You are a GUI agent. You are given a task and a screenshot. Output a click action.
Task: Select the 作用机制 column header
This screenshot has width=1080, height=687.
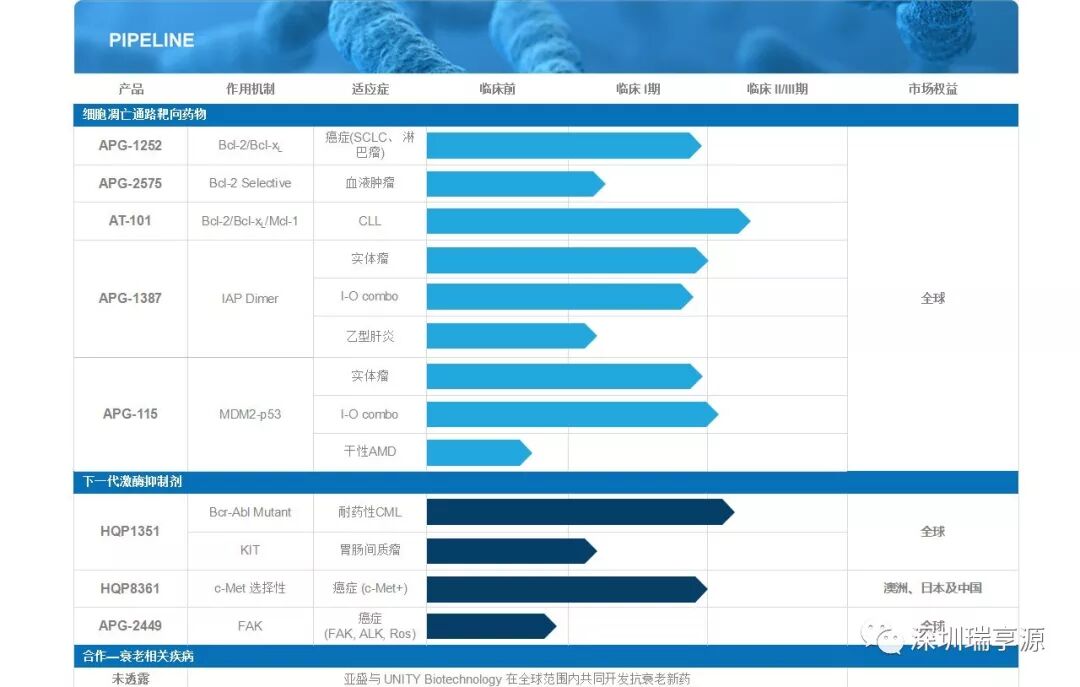(250, 88)
